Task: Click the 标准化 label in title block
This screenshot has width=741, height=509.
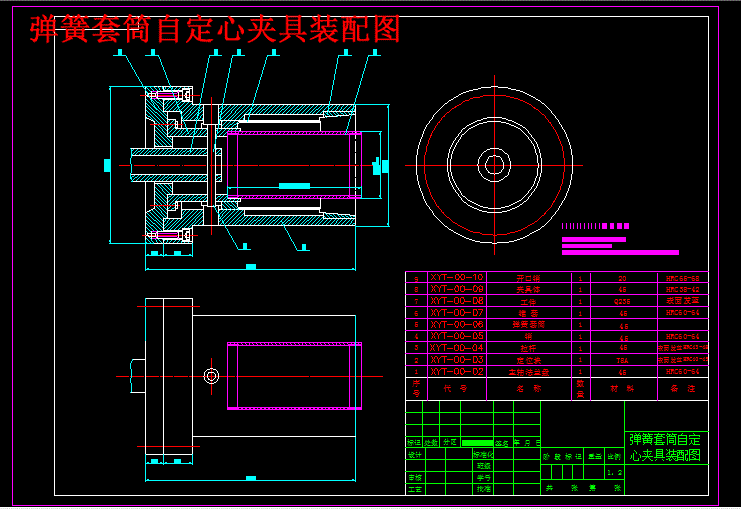Action: click(483, 455)
